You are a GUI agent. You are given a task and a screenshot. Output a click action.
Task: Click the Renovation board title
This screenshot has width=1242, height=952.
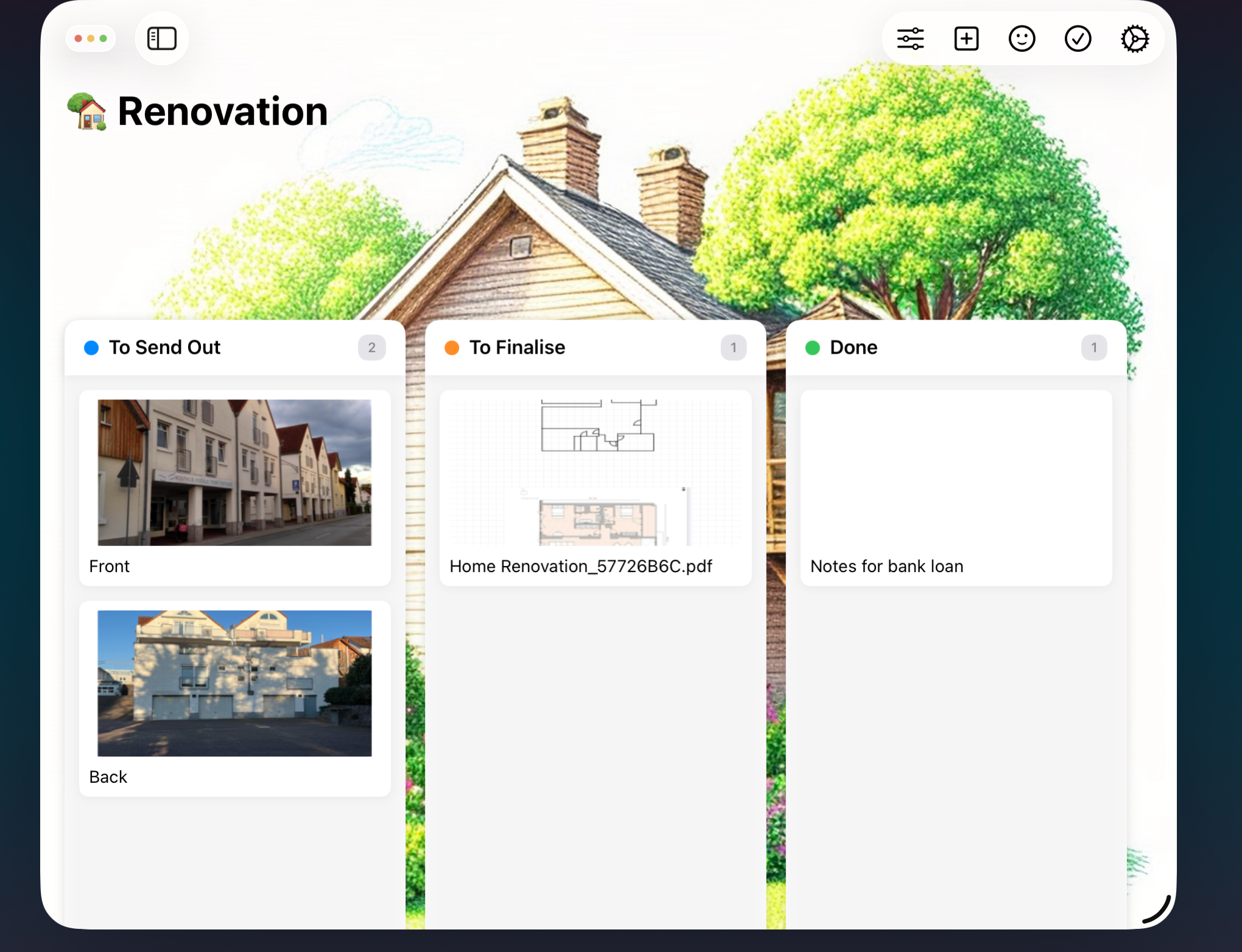coord(223,112)
